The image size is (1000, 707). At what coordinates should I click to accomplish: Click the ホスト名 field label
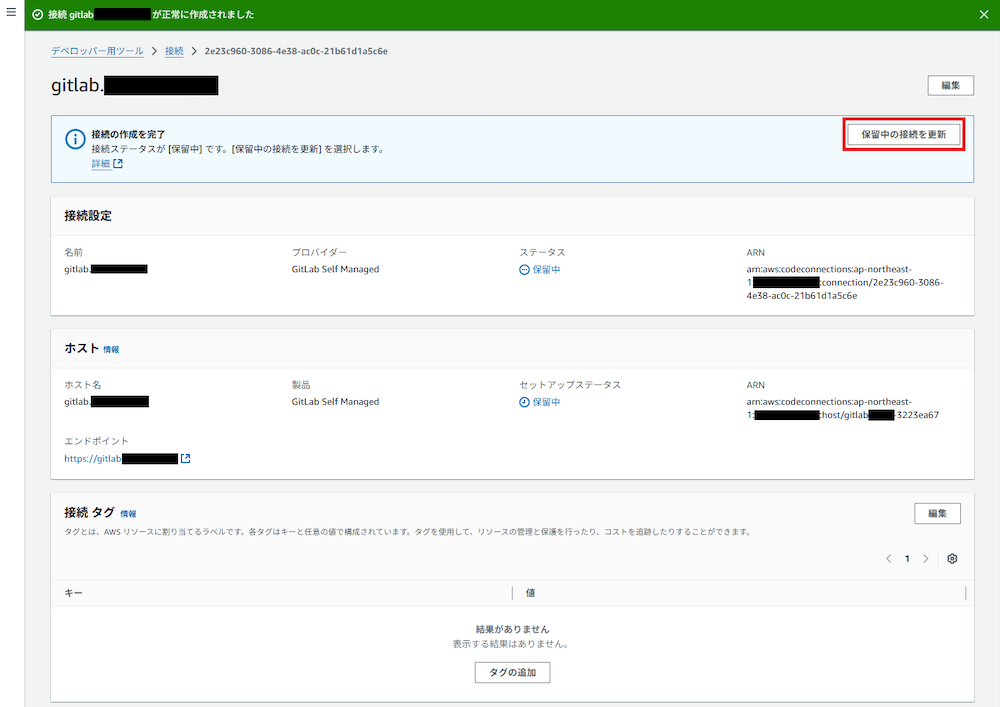83,385
